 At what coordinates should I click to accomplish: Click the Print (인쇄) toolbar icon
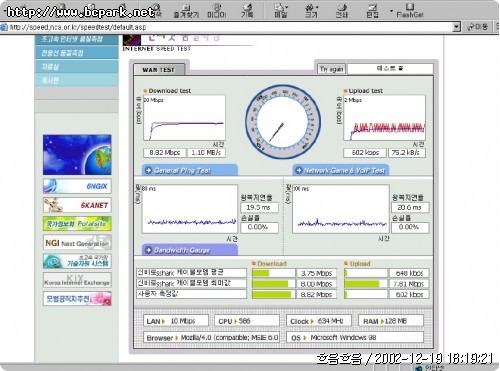pyautogui.click(x=342, y=11)
